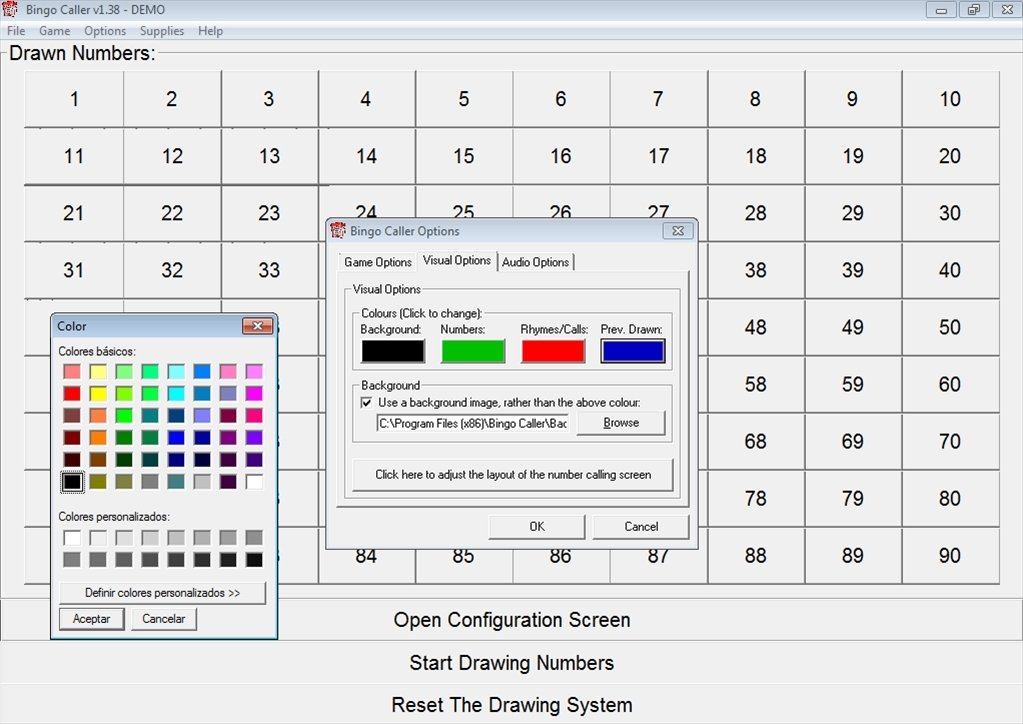Click Aceptar in the Color dialog
Image resolution: width=1023 pixels, height=724 pixels.
click(x=91, y=619)
